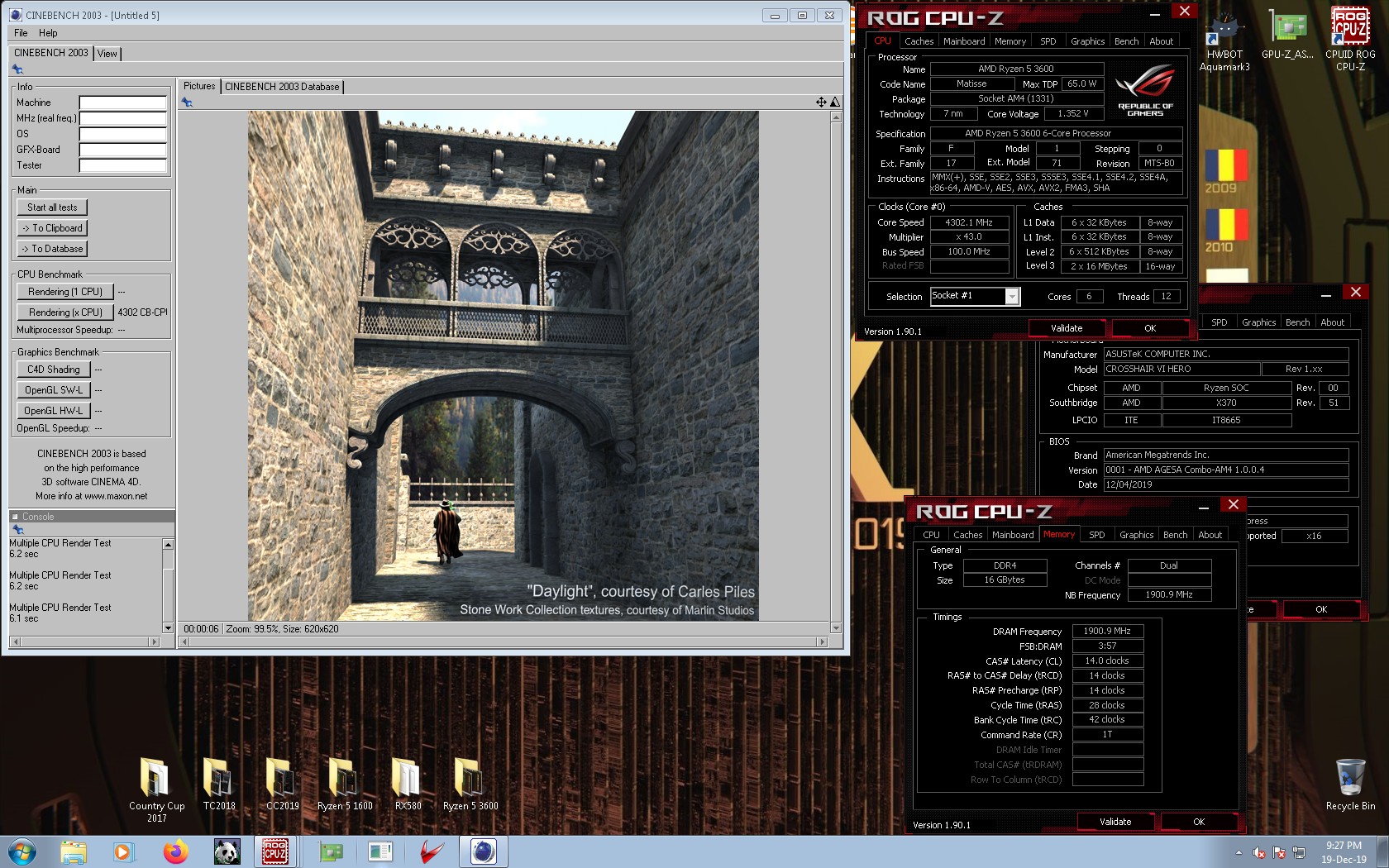
Task: Open the Bench tab in the top CPU-Z window
Action: (x=1126, y=41)
